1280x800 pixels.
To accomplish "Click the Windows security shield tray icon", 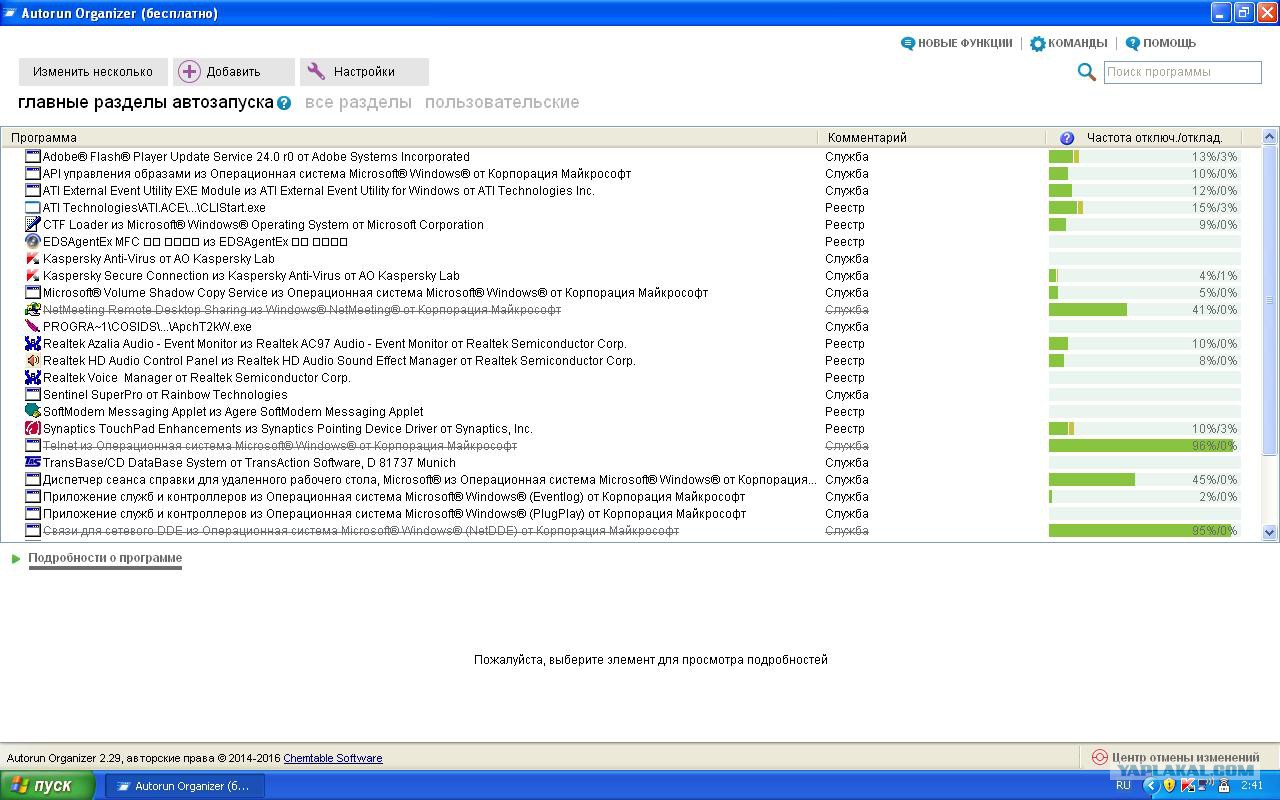I will click(1169, 786).
